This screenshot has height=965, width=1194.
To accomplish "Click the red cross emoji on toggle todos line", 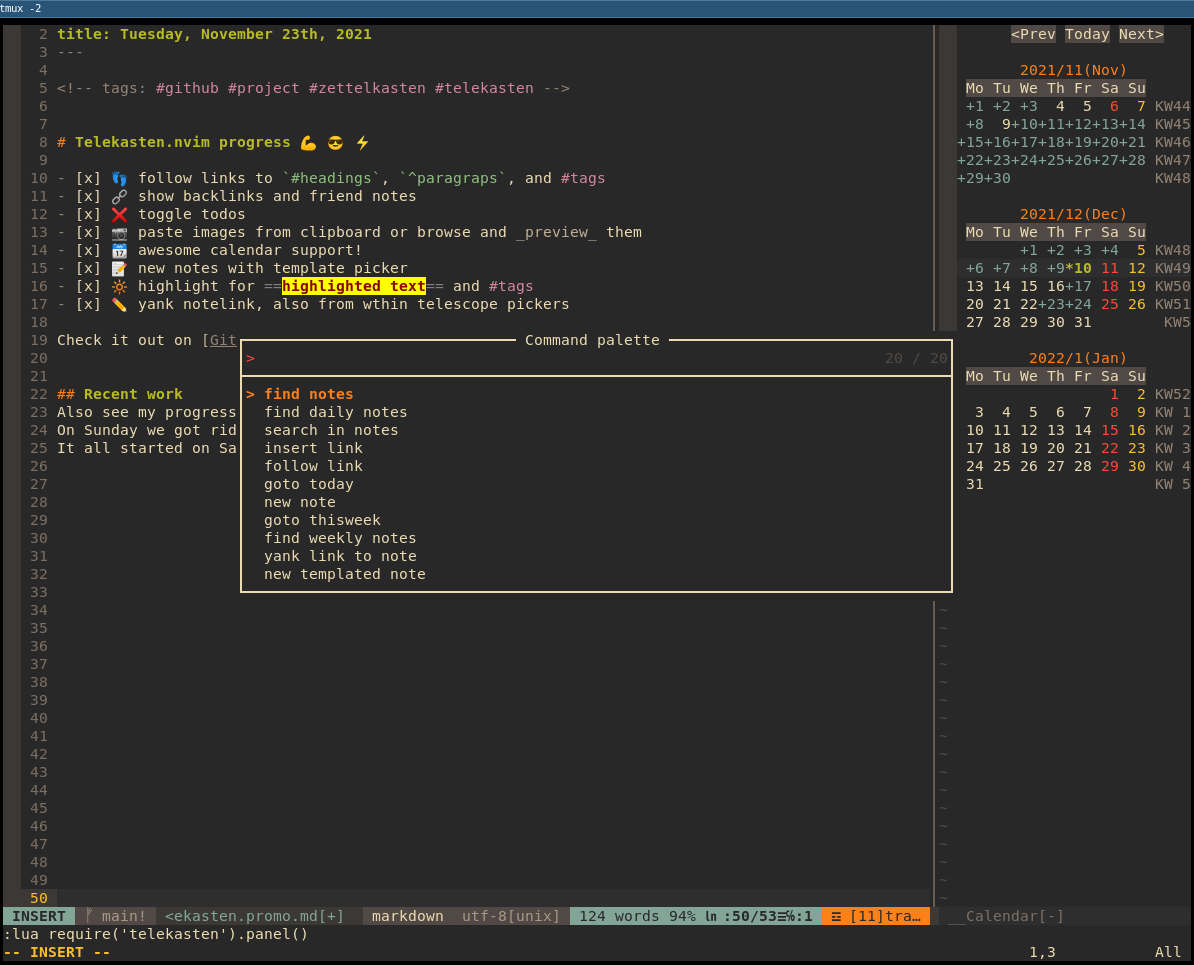I will (x=119, y=214).
